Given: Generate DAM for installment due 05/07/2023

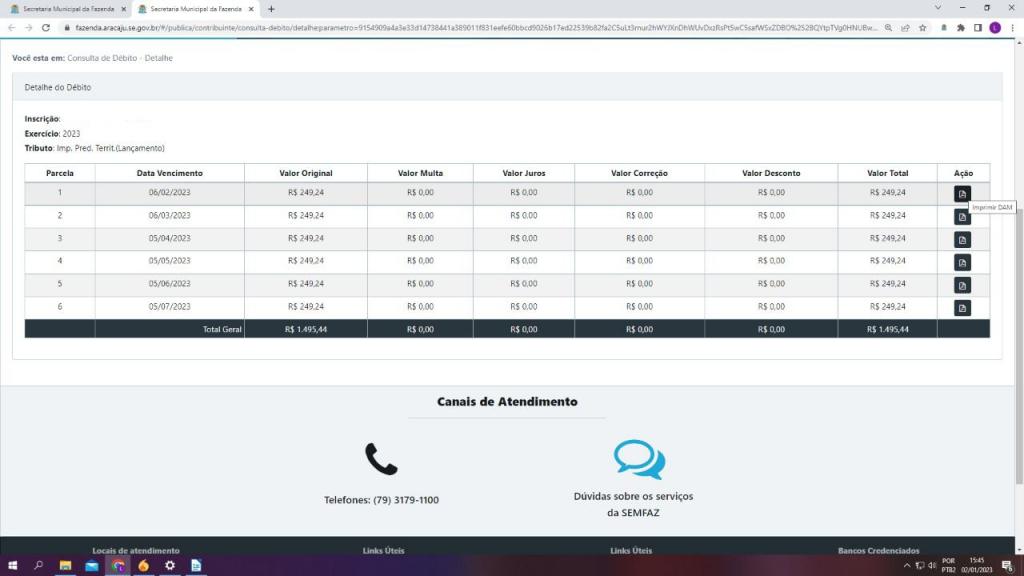Looking at the screenshot, I should (962, 308).
